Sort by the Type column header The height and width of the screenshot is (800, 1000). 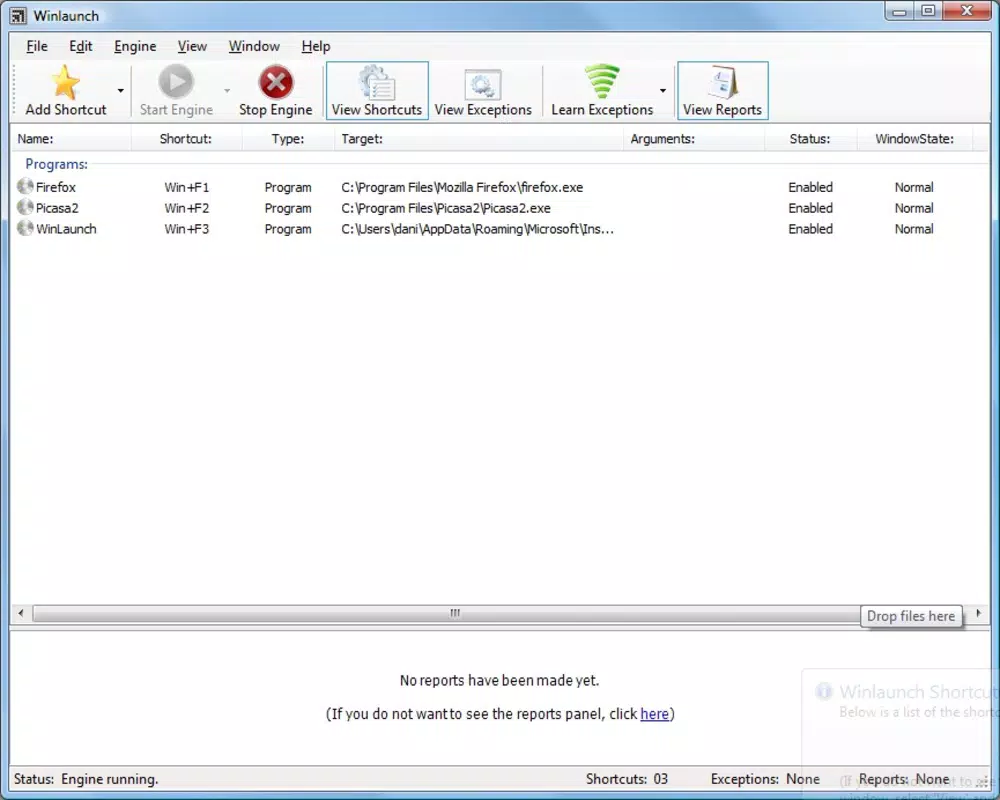tap(288, 138)
